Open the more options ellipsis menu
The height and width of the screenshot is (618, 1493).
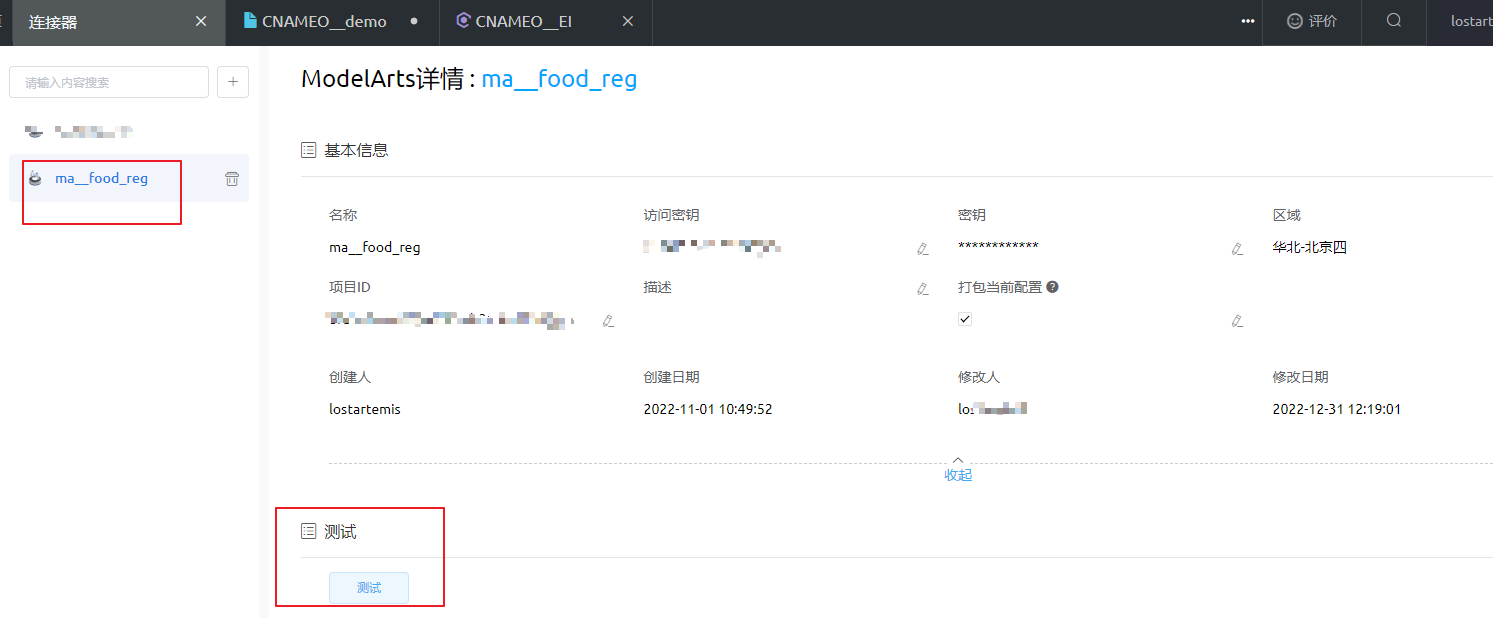(x=1248, y=21)
